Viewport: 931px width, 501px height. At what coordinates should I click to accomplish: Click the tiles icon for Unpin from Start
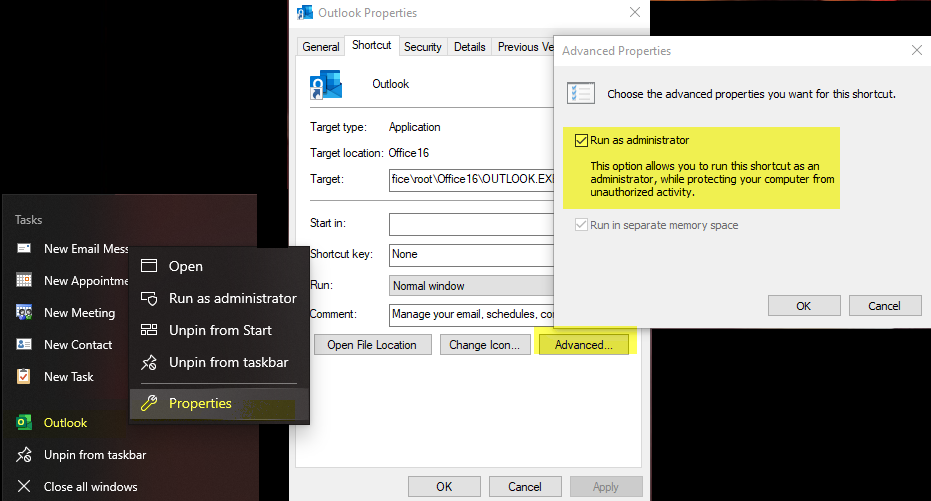pos(149,329)
